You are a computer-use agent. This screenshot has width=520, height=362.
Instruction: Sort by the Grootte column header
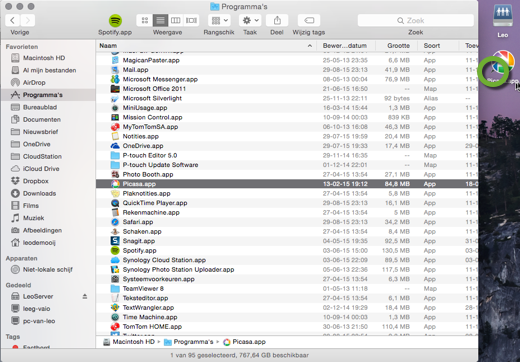397,46
